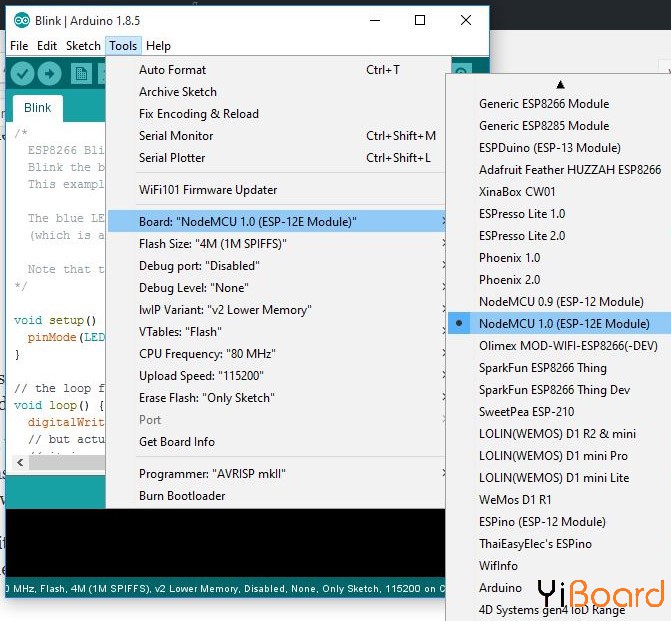Select NodeMCU 0.9 (ESP-12 Module) board

(x=559, y=302)
